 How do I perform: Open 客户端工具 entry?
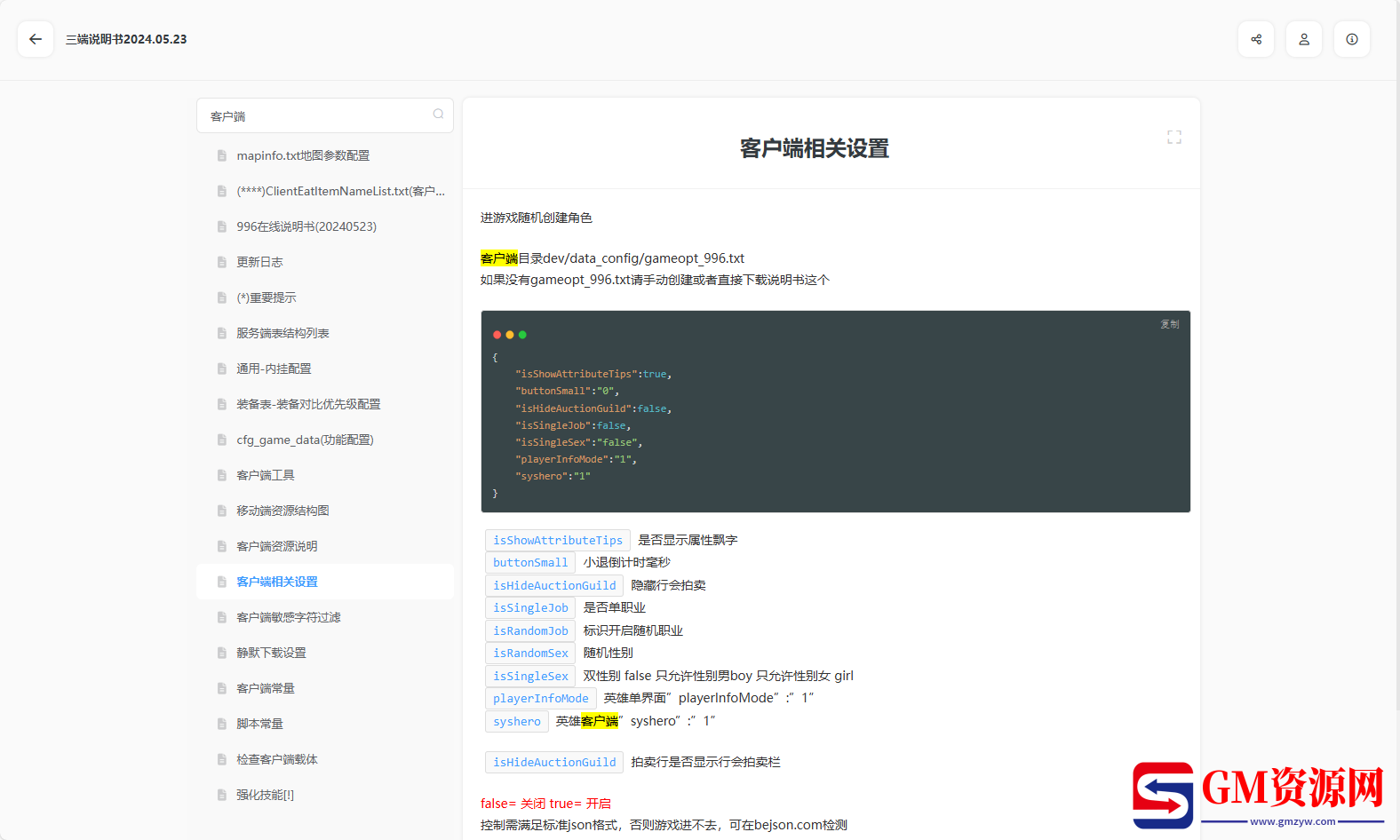point(325,475)
